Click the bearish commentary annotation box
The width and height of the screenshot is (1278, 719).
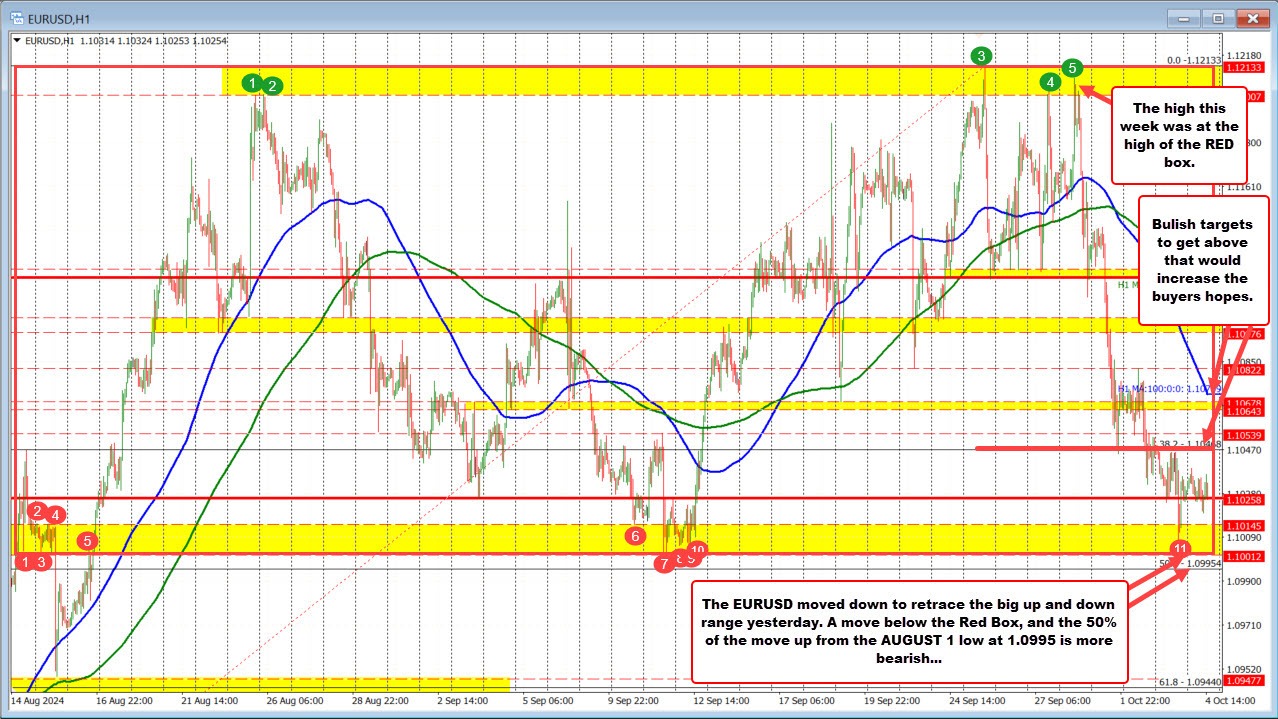909,628
